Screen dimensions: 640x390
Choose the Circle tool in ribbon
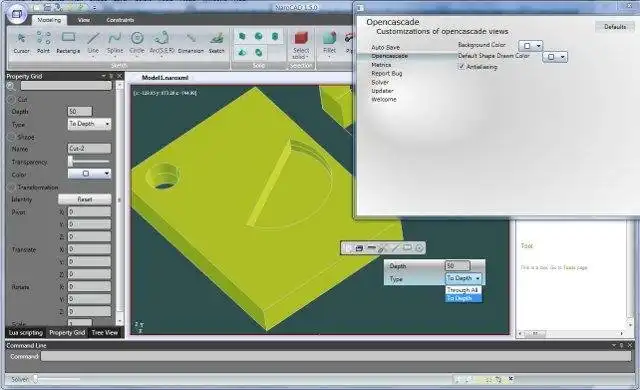(137, 42)
